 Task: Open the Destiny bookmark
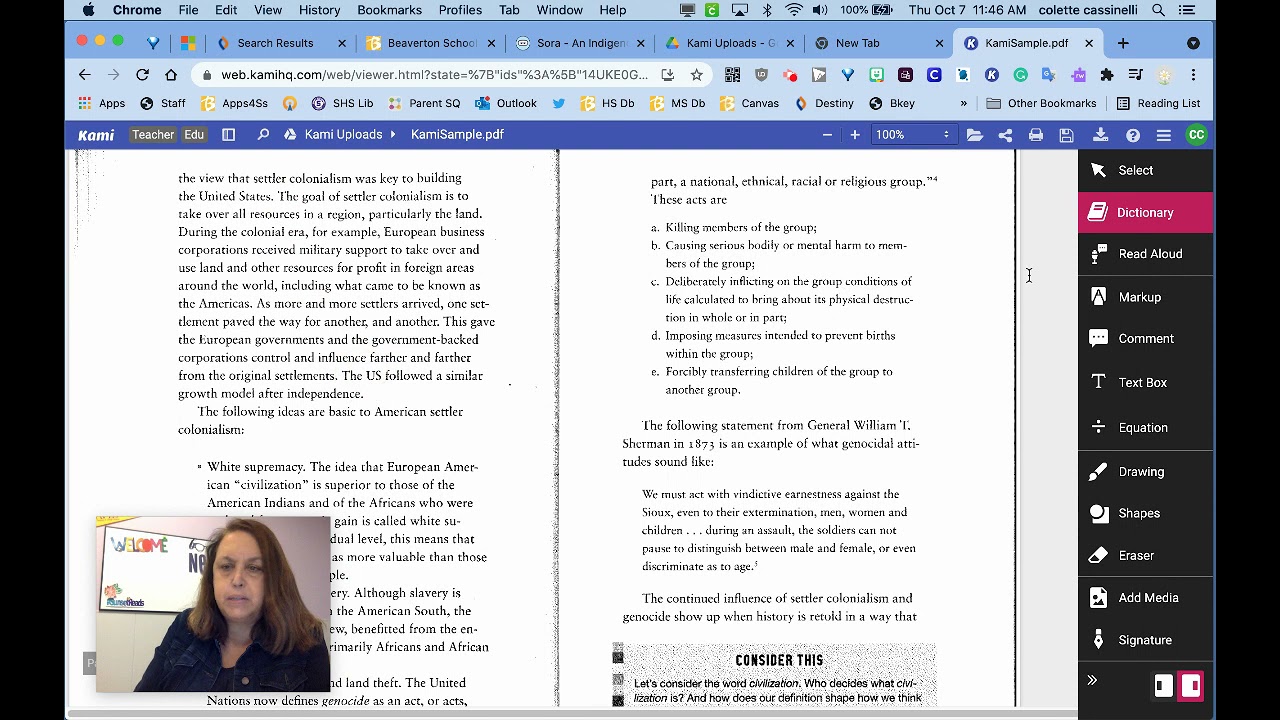(824, 103)
